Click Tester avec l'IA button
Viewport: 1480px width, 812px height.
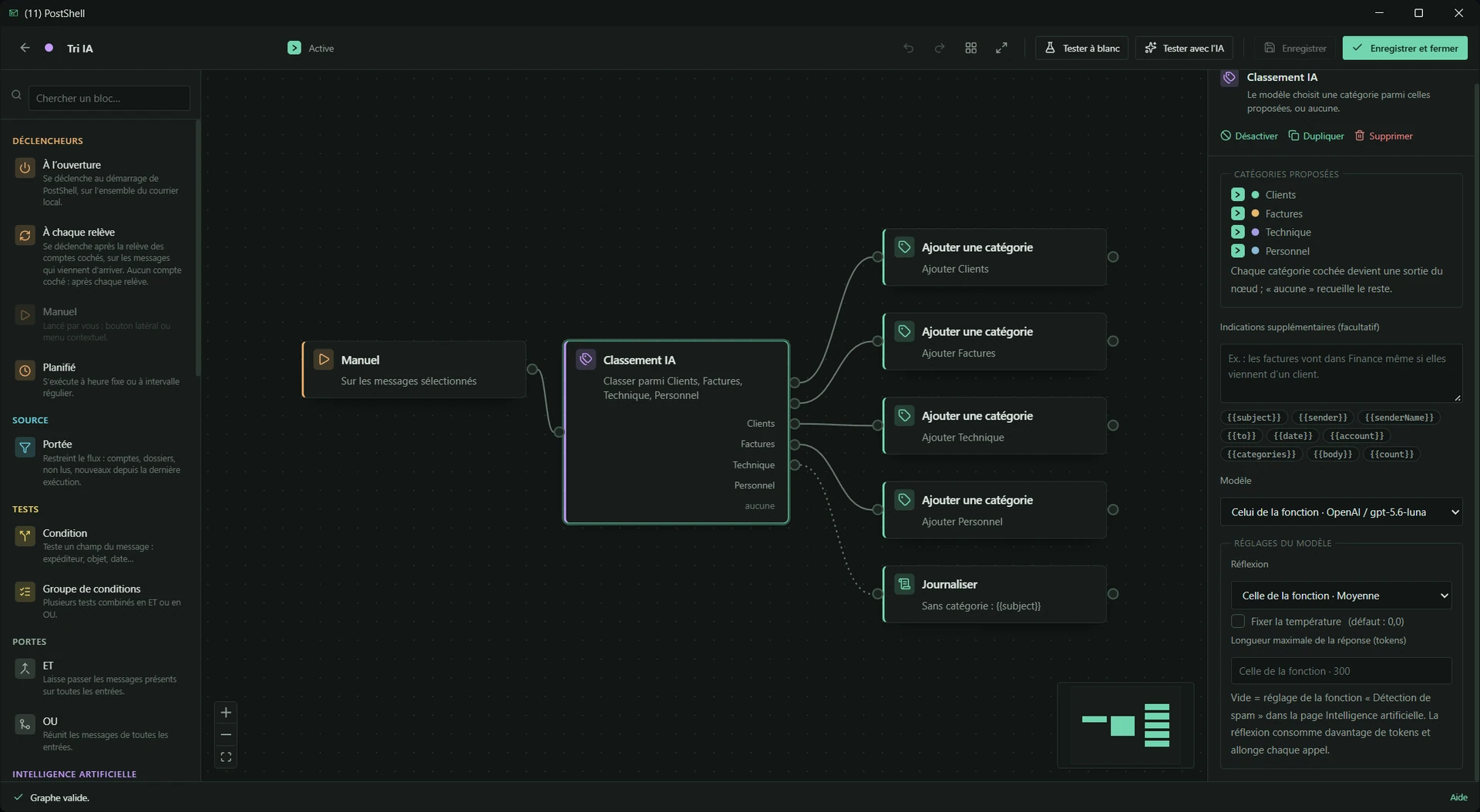[x=1184, y=48]
